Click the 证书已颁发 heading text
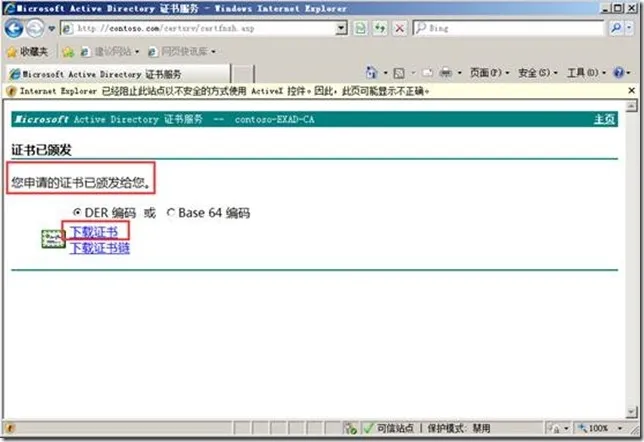Image resolution: width=644 pixels, height=442 pixels. [41, 150]
